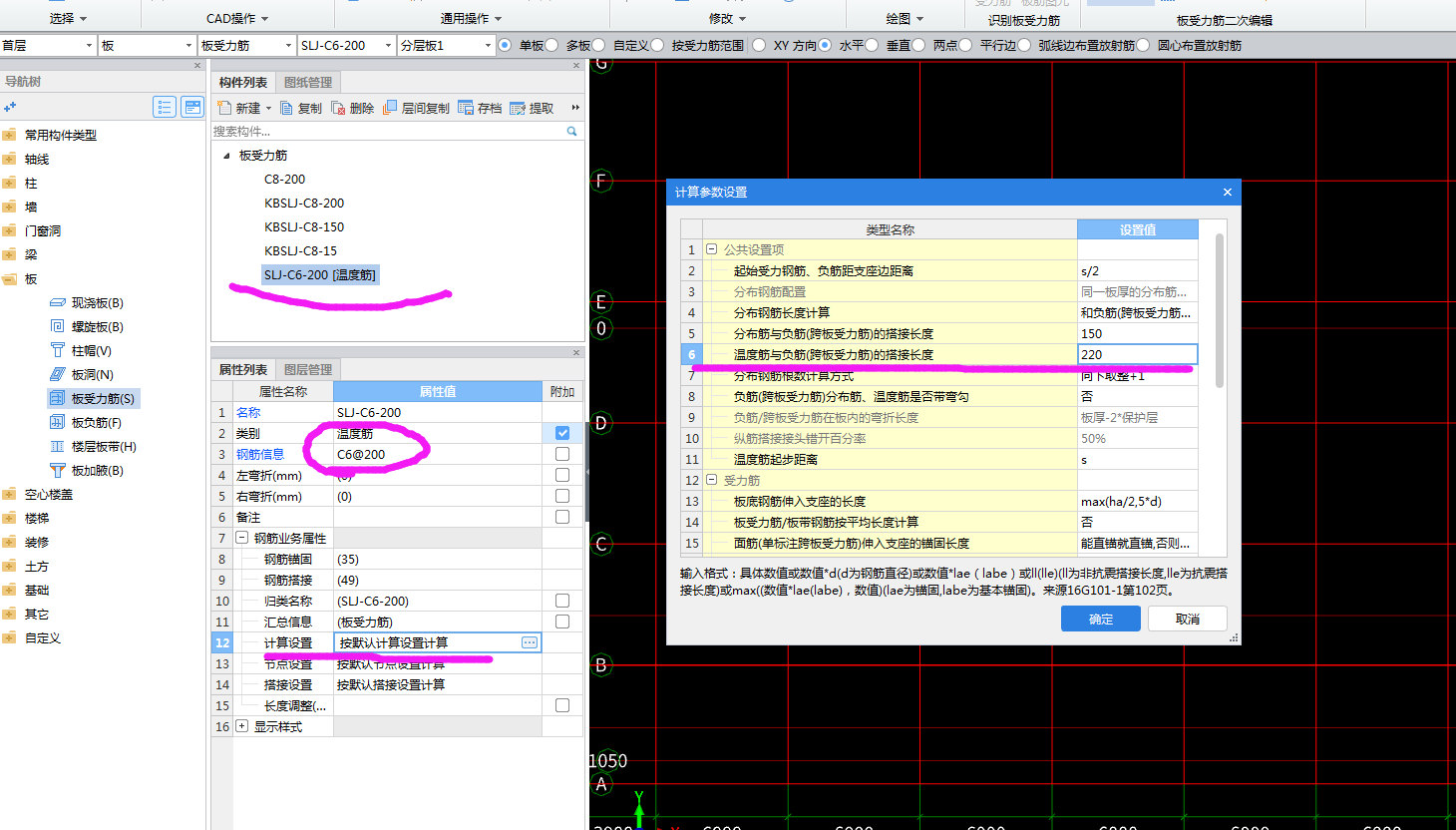Image resolution: width=1456 pixels, height=830 pixels.
Task: Close the 计算参数设置 dialog with X
Action: (1228, 193)
